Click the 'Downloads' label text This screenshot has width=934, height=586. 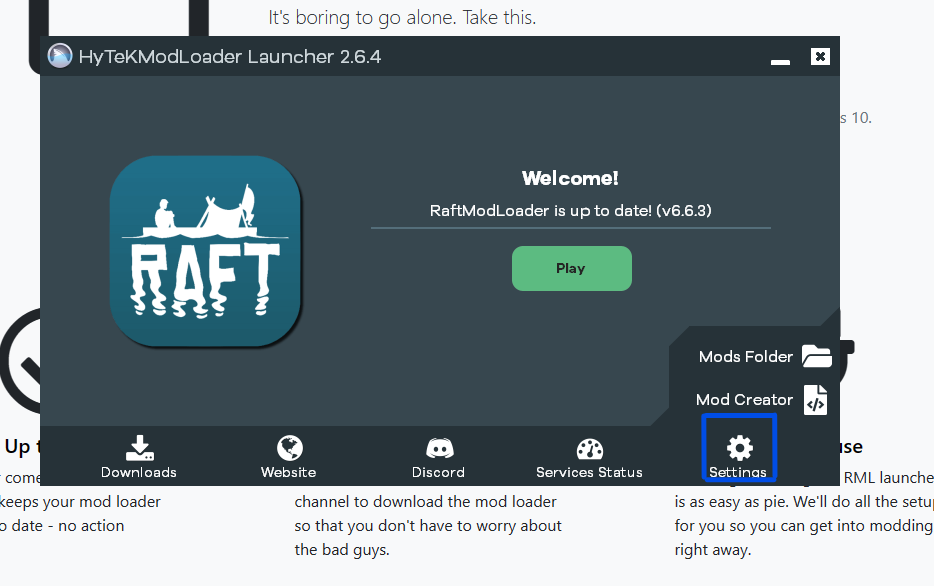pos(139,472)
